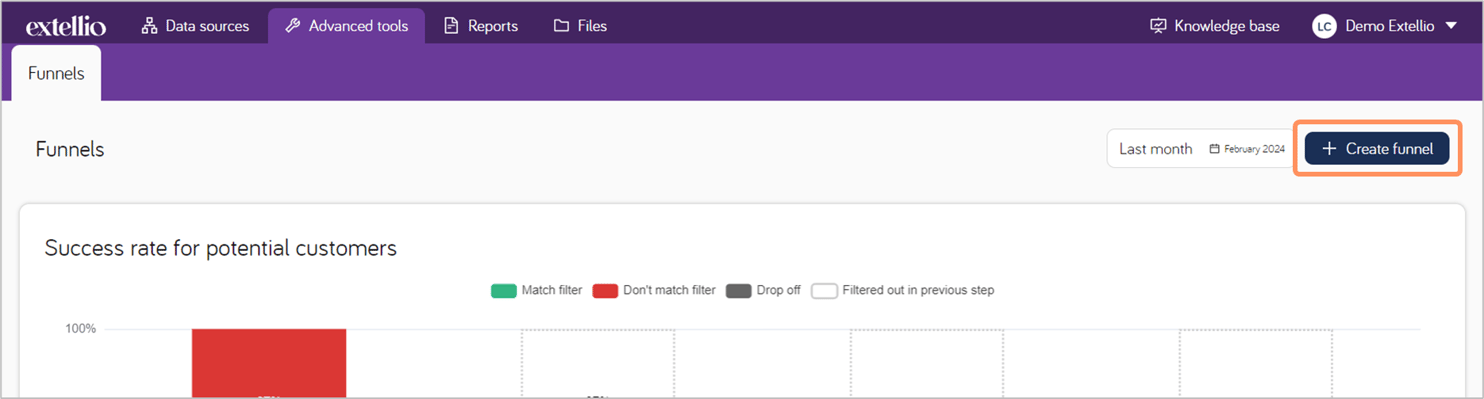Click the Files folder icon
This screenshot has height=399, width=1484.
coord(561,26)
